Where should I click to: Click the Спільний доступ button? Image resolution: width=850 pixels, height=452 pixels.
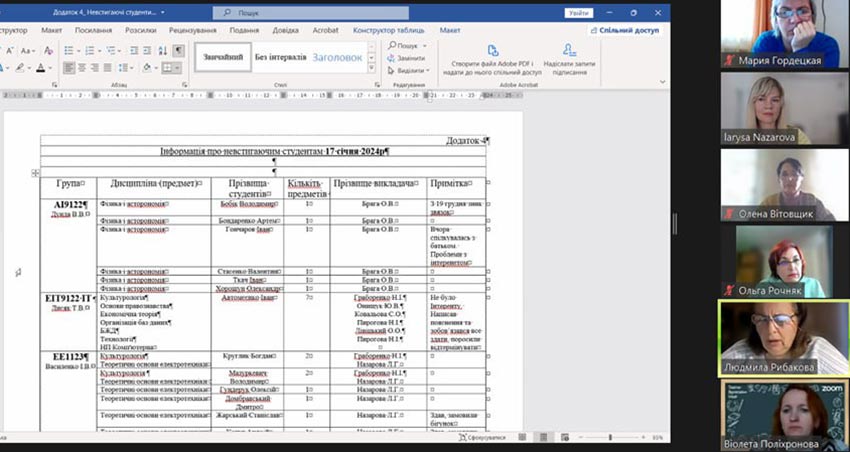pos(628,30)
